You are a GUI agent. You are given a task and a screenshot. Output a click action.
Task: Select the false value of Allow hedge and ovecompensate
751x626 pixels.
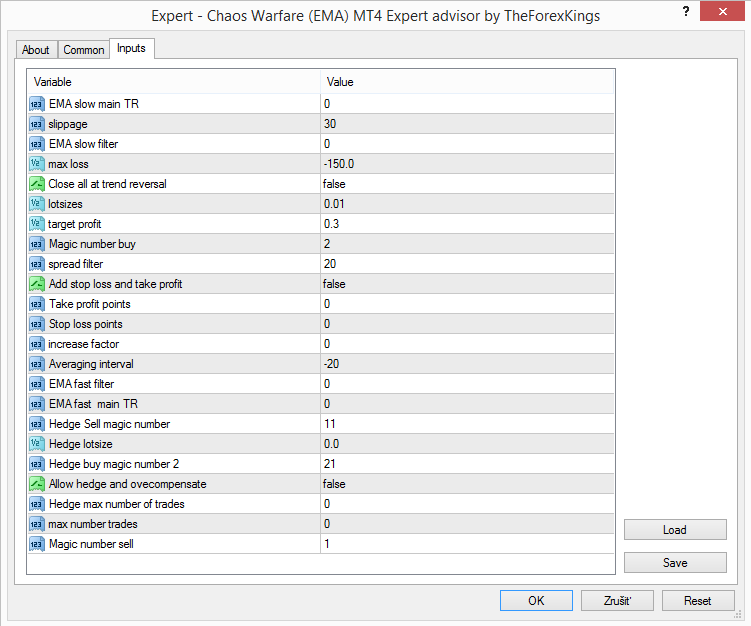[334, 484]
